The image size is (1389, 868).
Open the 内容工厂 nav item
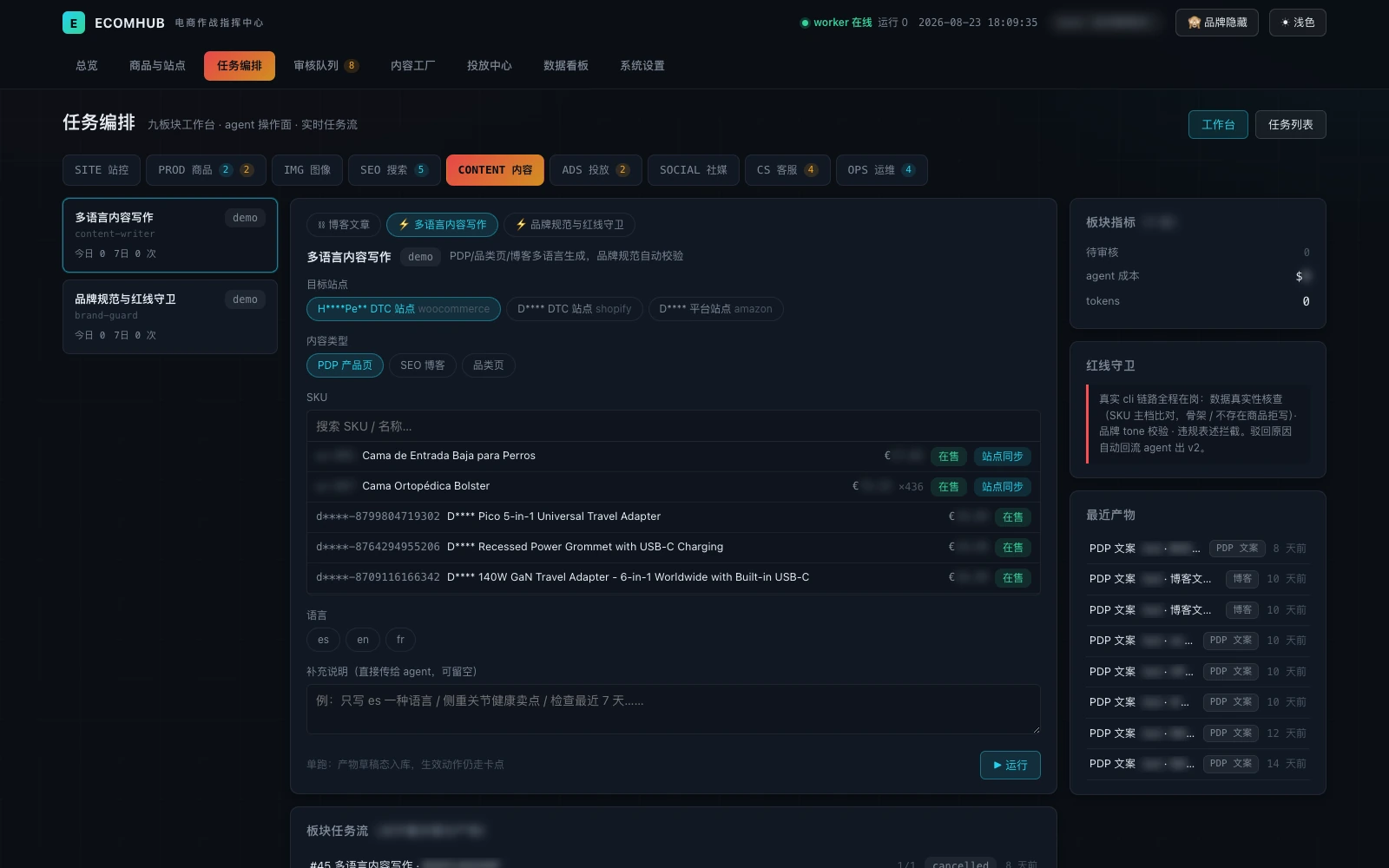pos(412,66)
